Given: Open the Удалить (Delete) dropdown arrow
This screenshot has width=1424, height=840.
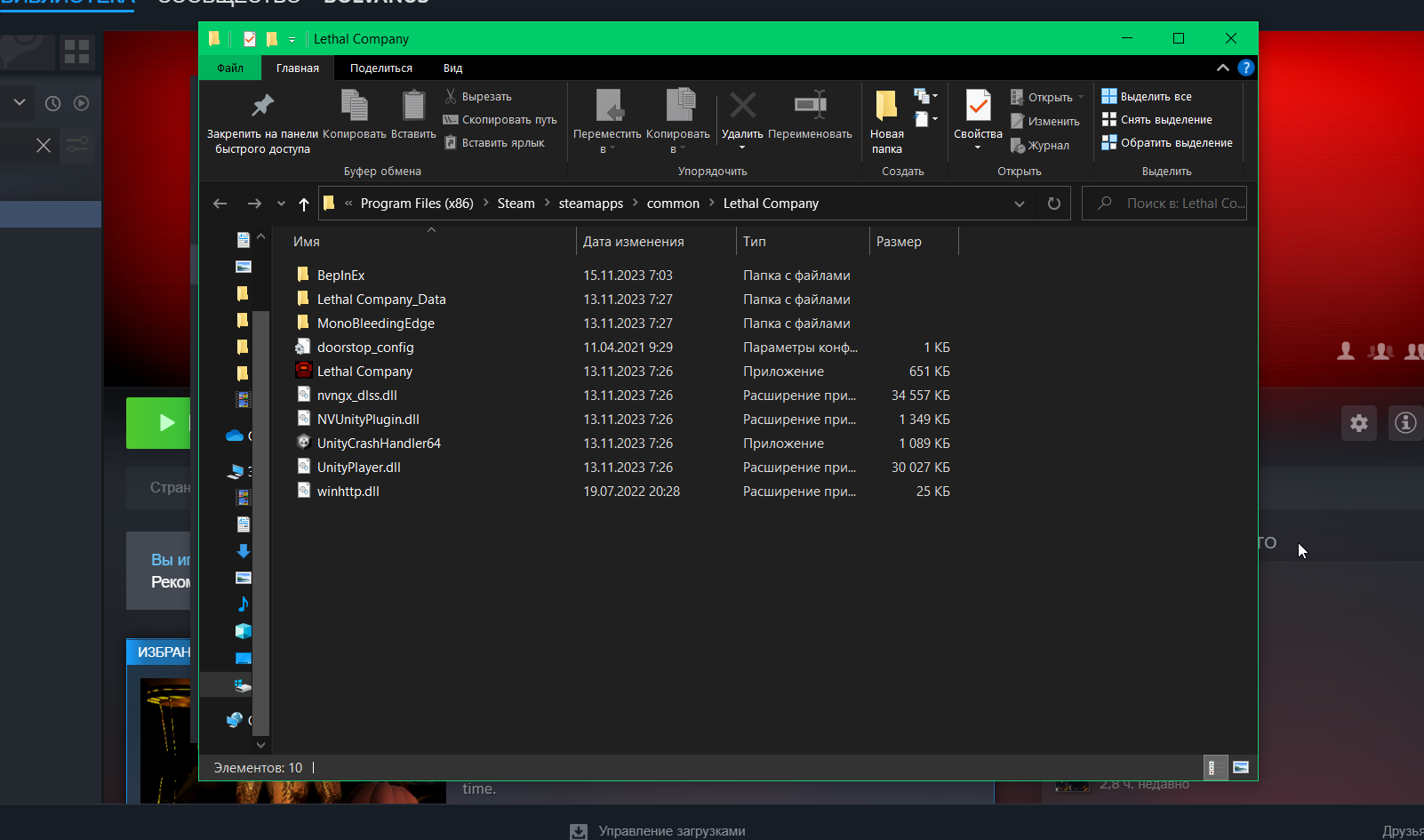Looking at the screenshot, I should pyautogui.click(x=742, y=148).
